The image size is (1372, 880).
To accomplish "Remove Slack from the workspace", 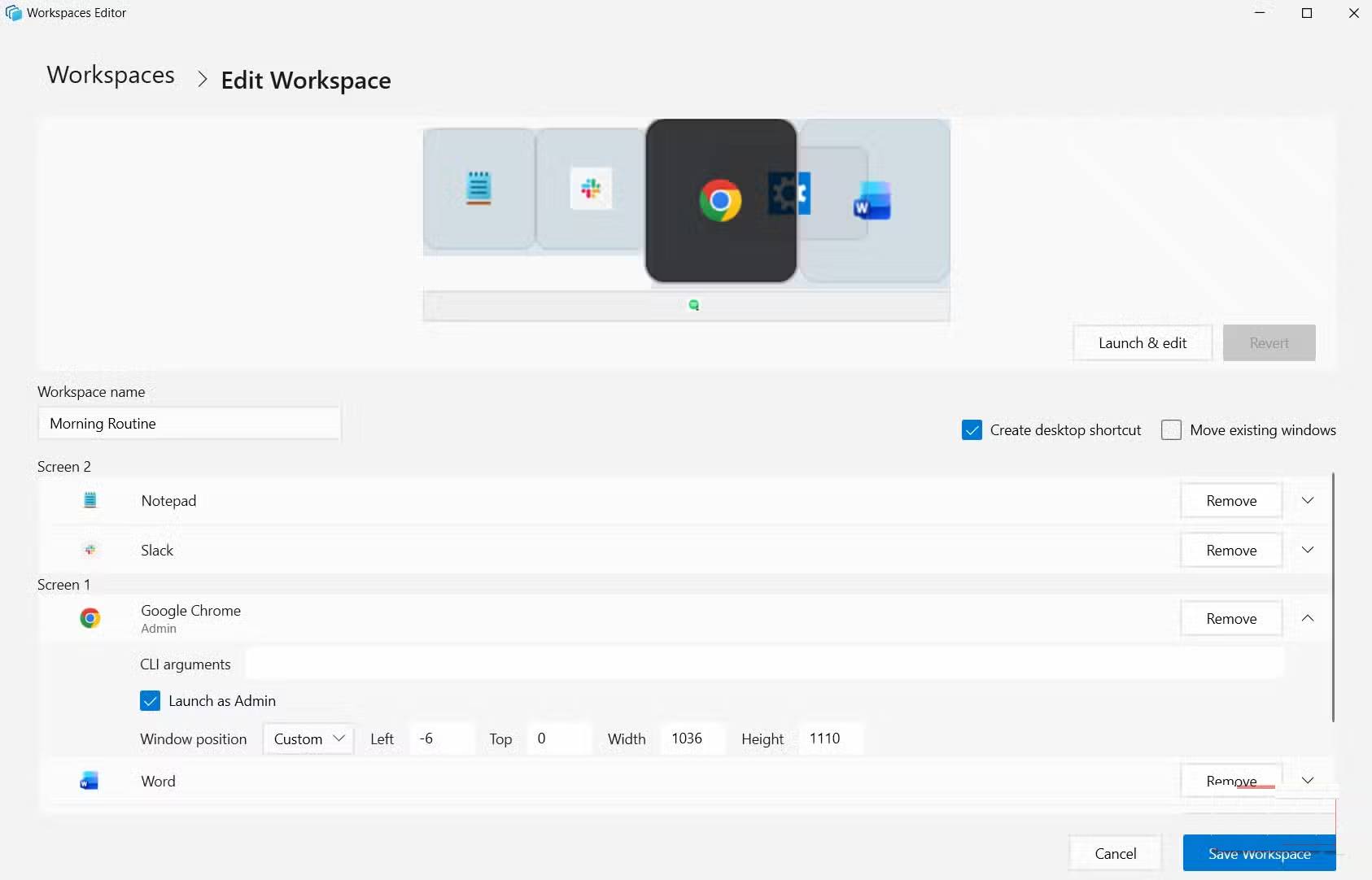I will (x=1231, y=550).
